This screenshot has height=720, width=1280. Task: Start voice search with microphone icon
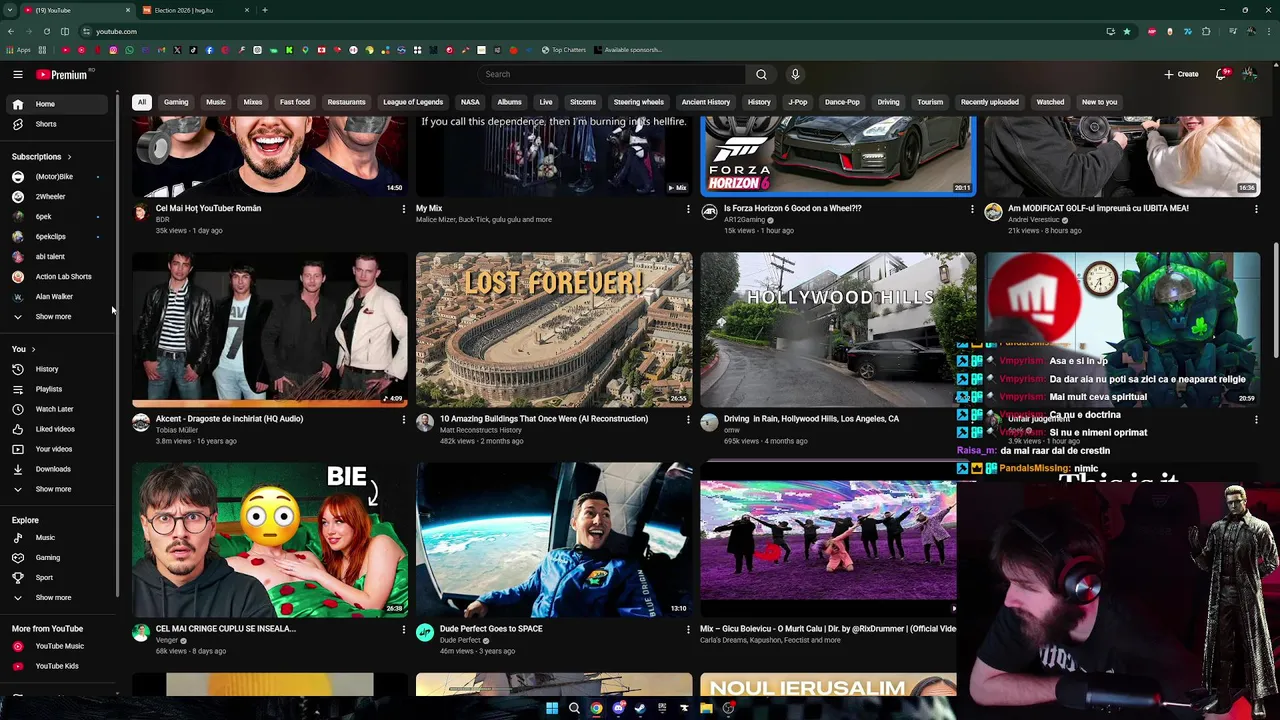(x=795, y=74)
